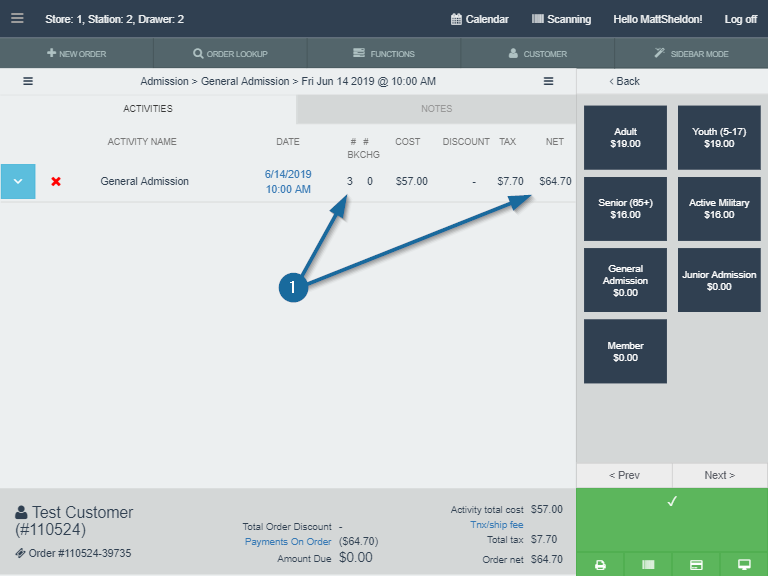The height and width of the screenshot is (576, 768).
Task: Go to Prev page of tickets
Action: [x=624, y=475]
